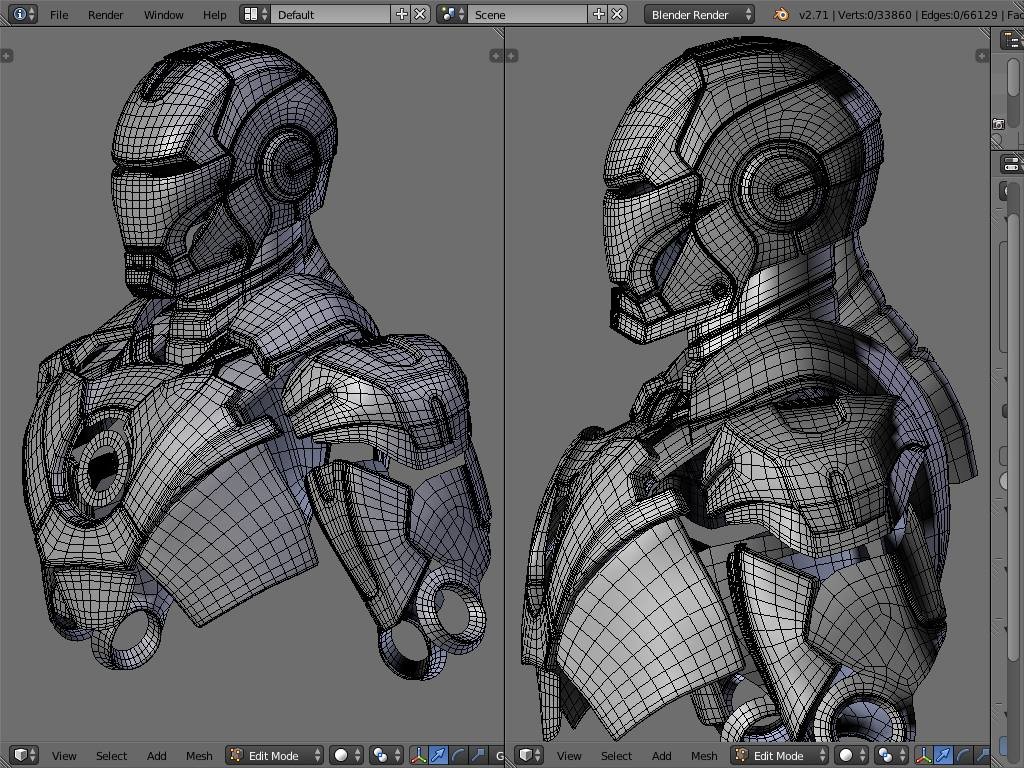This screenshot has width=1024, height=768.
Task: Open viewport shading selector in left viewport
Action: (346, 755)
